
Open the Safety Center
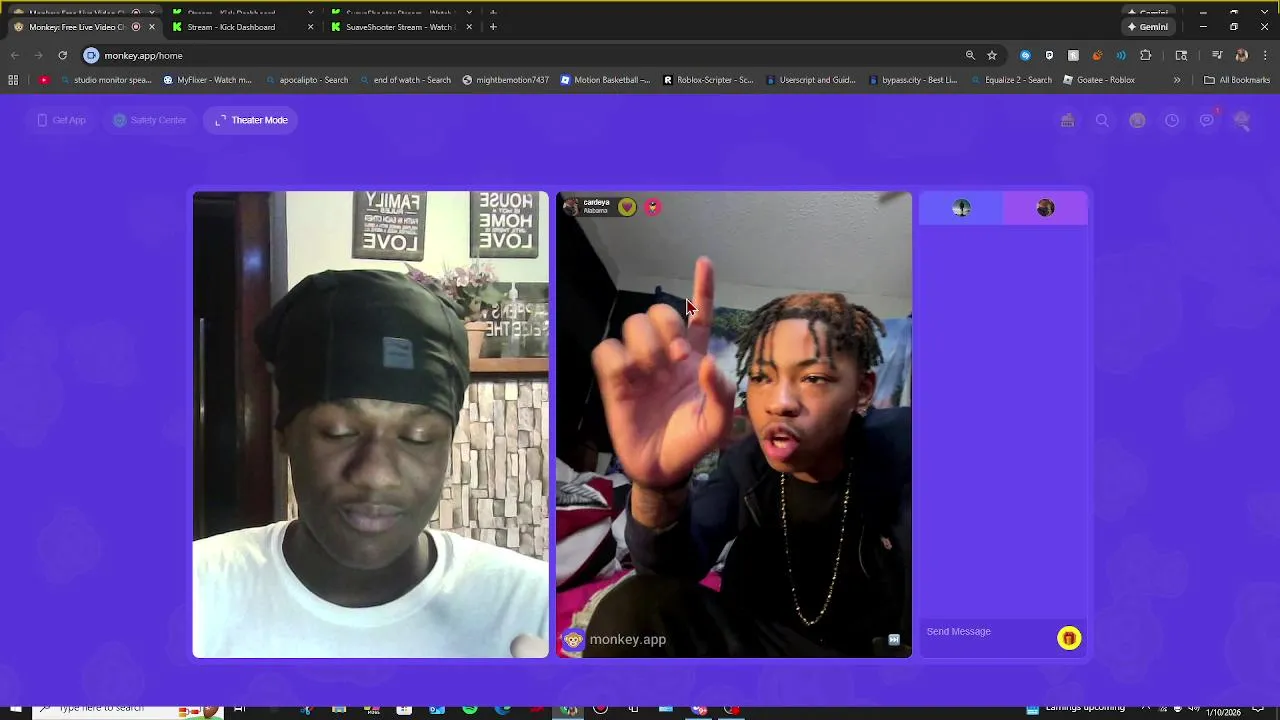tap(150, 120)
